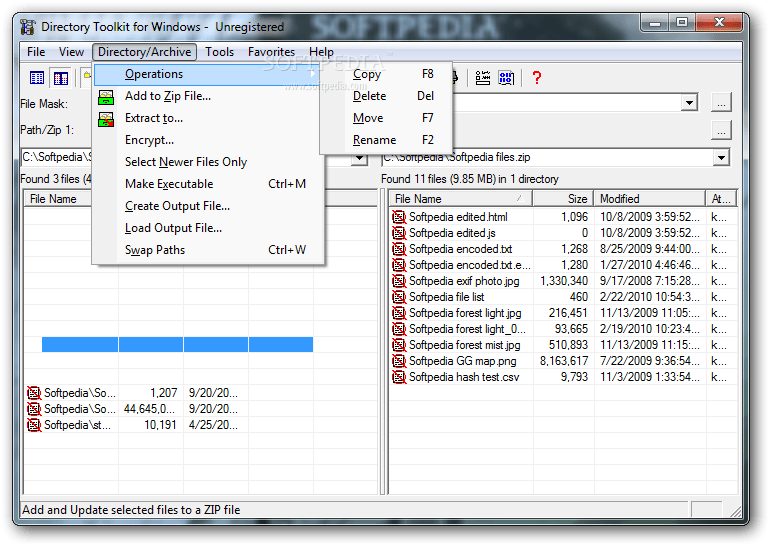Select Add to Zip File menu entry
The height and width of the screenshot is (546, 770).
click(x=208, y=96)
